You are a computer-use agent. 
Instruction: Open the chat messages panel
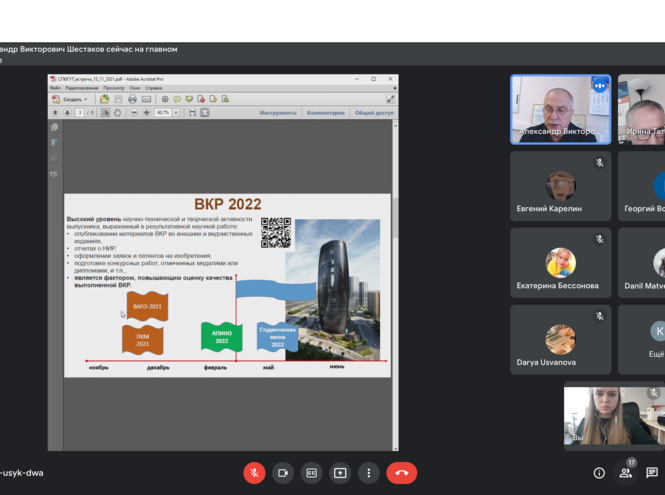[x=652, y=473]
